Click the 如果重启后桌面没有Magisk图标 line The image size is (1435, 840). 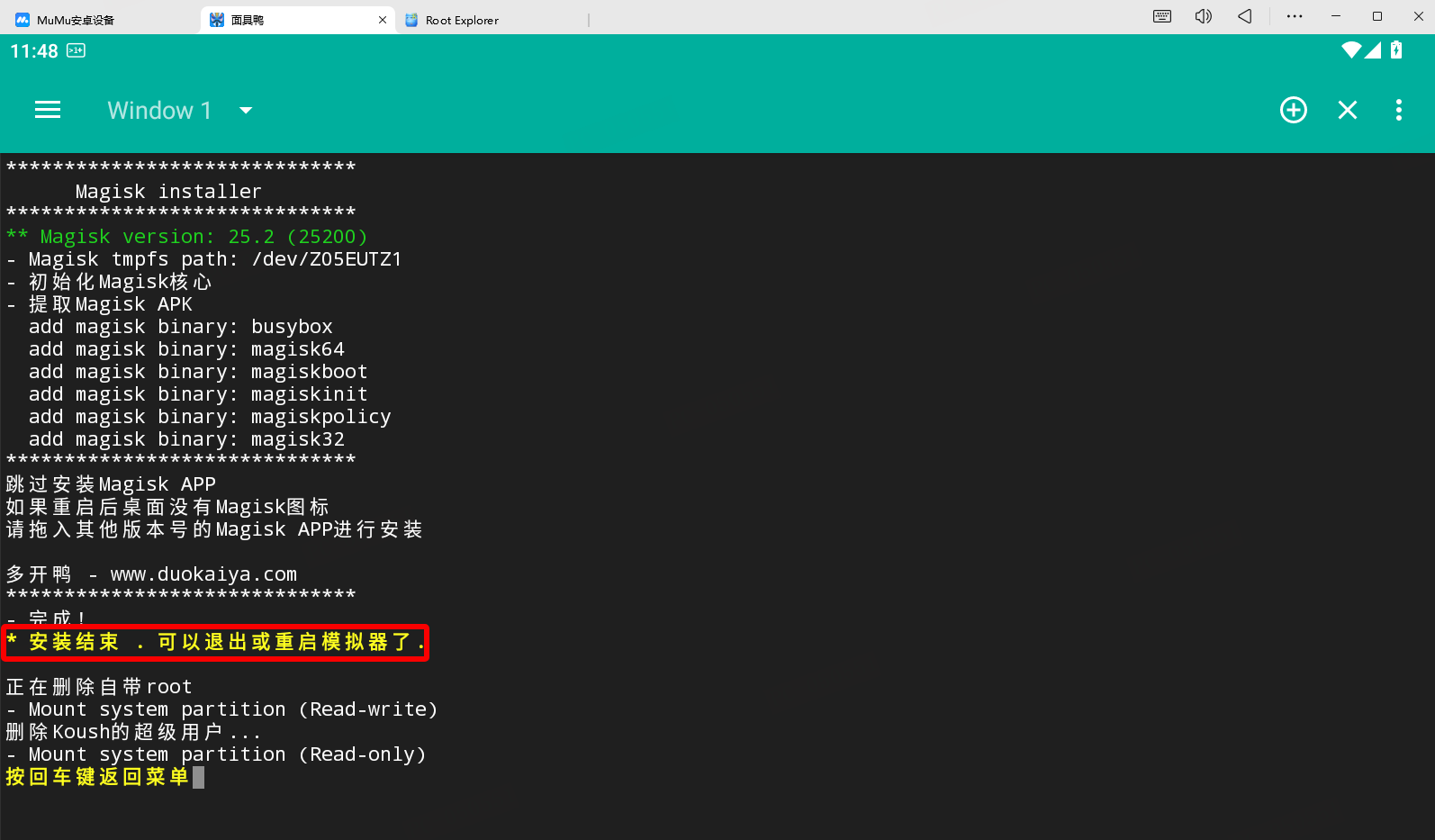pyautogui.click(x=167, y=507)
